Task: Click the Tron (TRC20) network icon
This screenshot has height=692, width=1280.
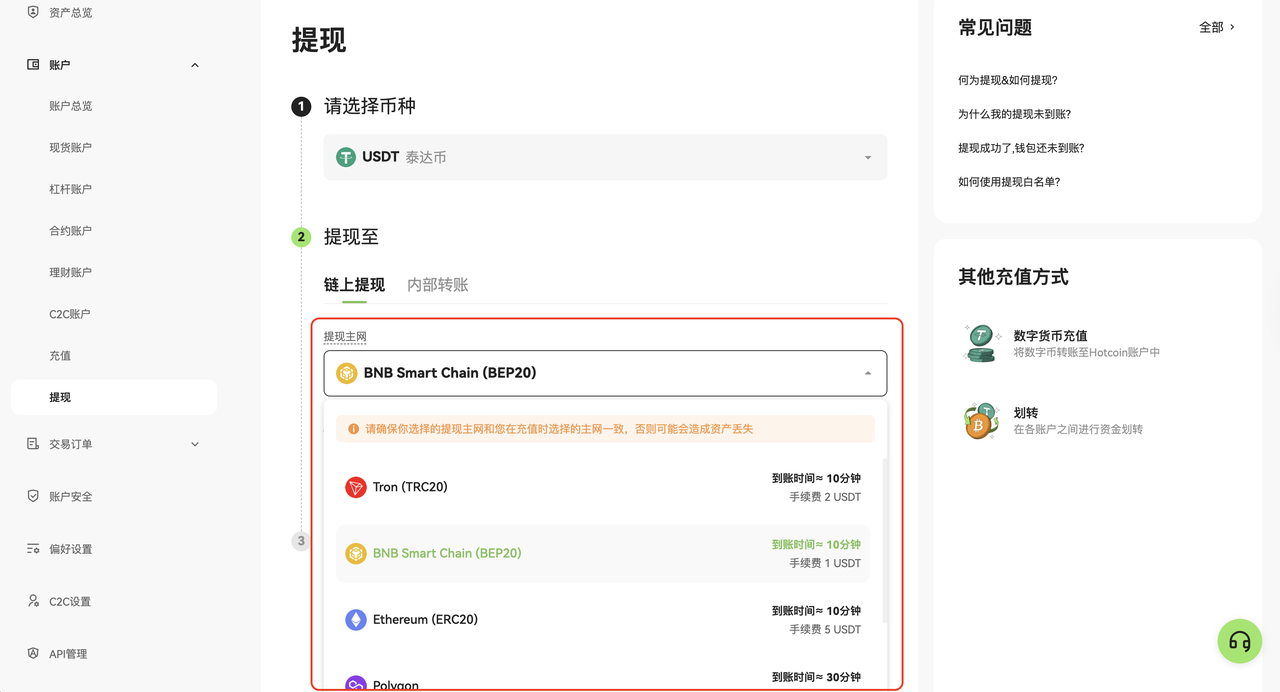Action: tap(356, 487)
